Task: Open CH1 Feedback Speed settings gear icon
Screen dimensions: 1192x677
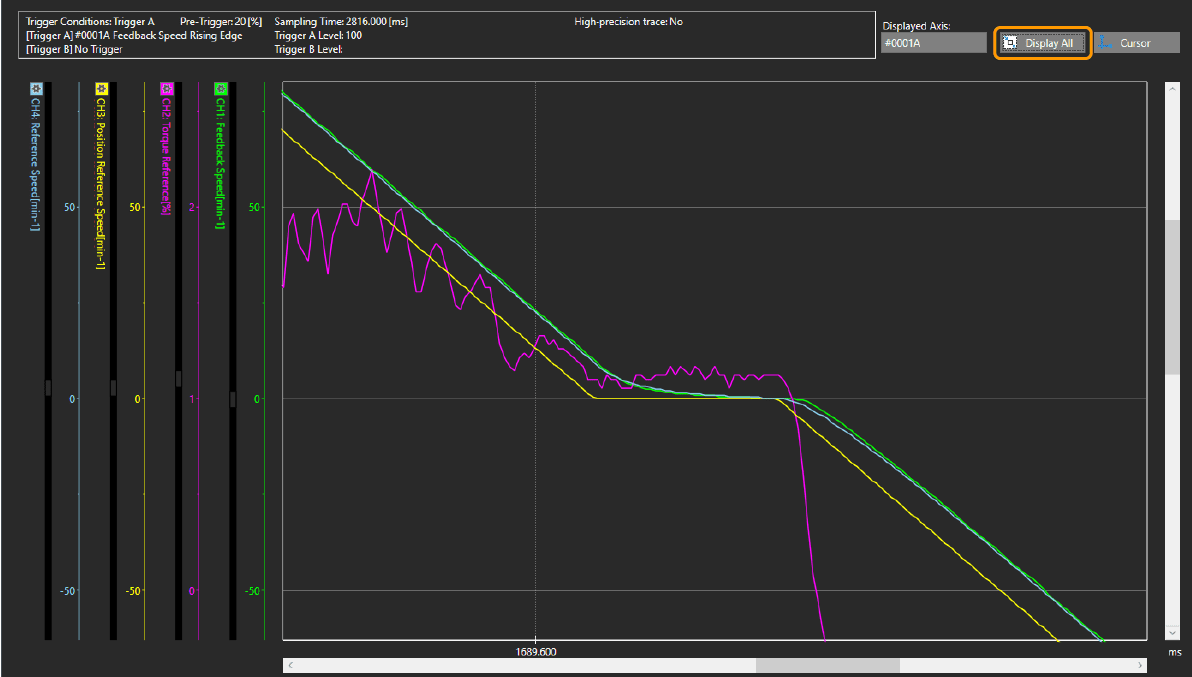Action: [221, 89]
